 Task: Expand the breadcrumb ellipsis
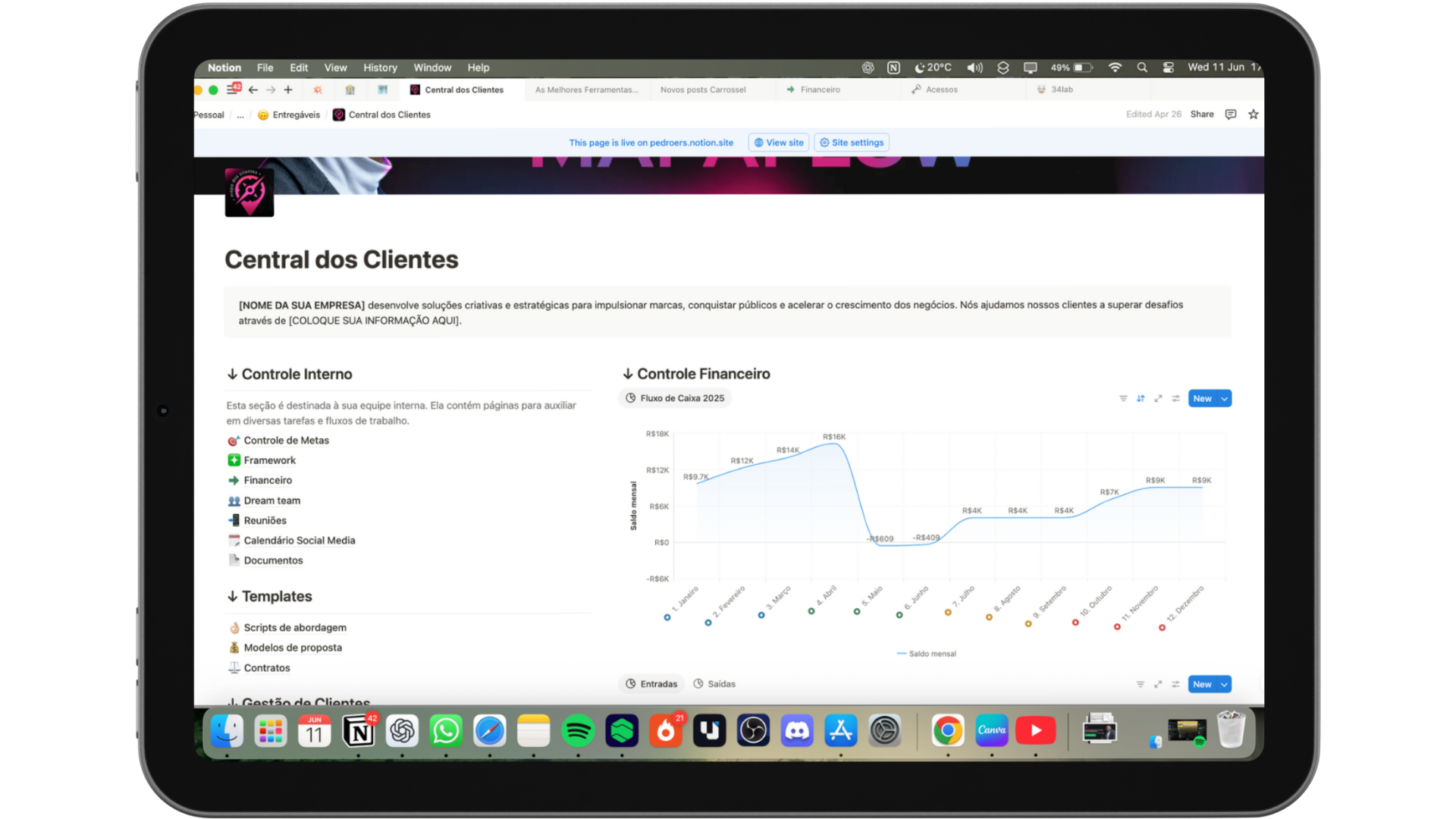pyautogui.click(x=240, y=115)
